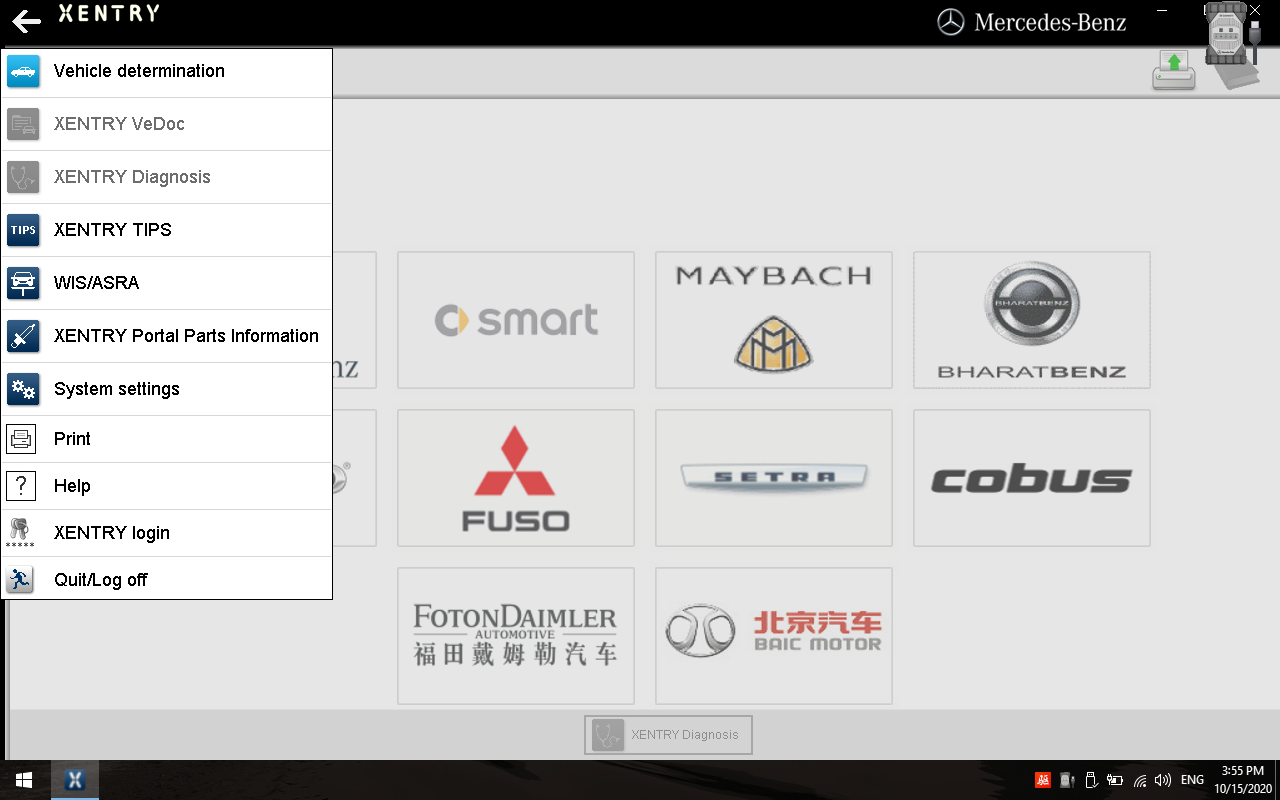
Task: Choose Print in the menu
Action: (x=167, y=439)
